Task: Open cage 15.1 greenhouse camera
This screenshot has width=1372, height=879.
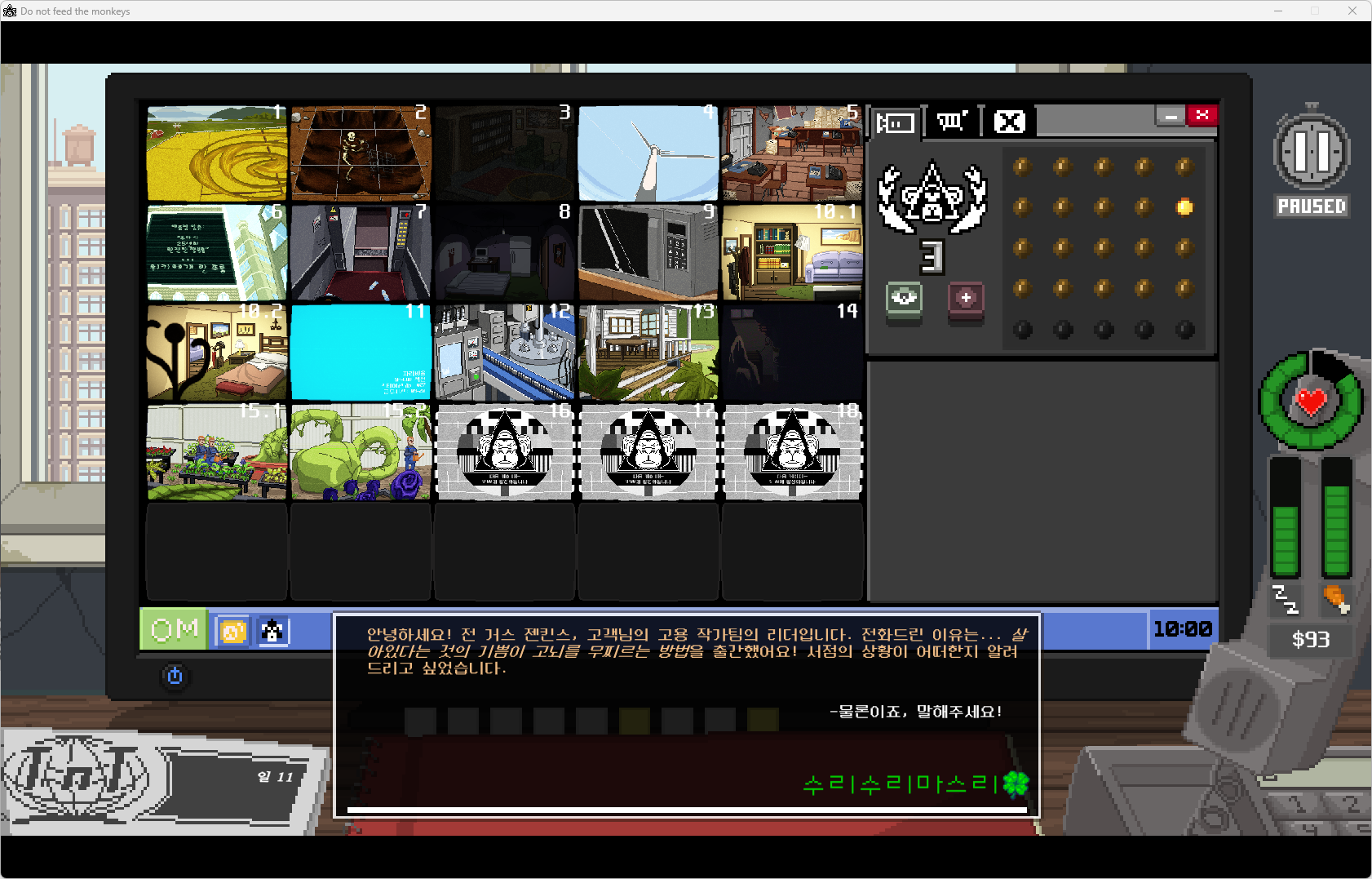Action: [x=217, y=451]
